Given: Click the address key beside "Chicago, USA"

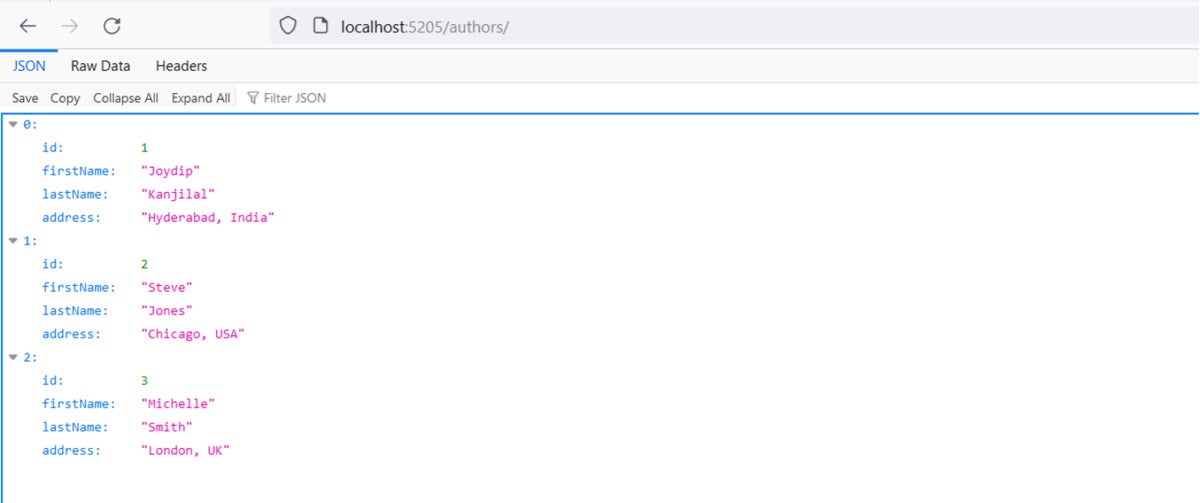Looking at the screenshot, I should [x=71, y=334].
